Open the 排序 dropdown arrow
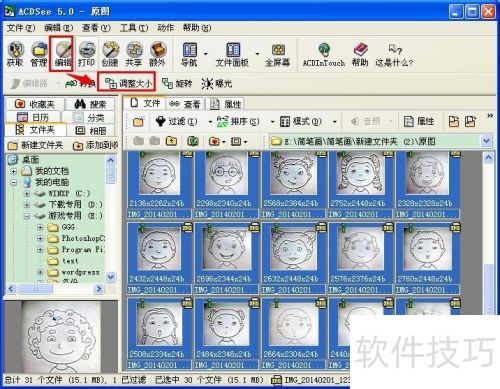The height and width of the screenshot is (389, 500). [272, 122]
